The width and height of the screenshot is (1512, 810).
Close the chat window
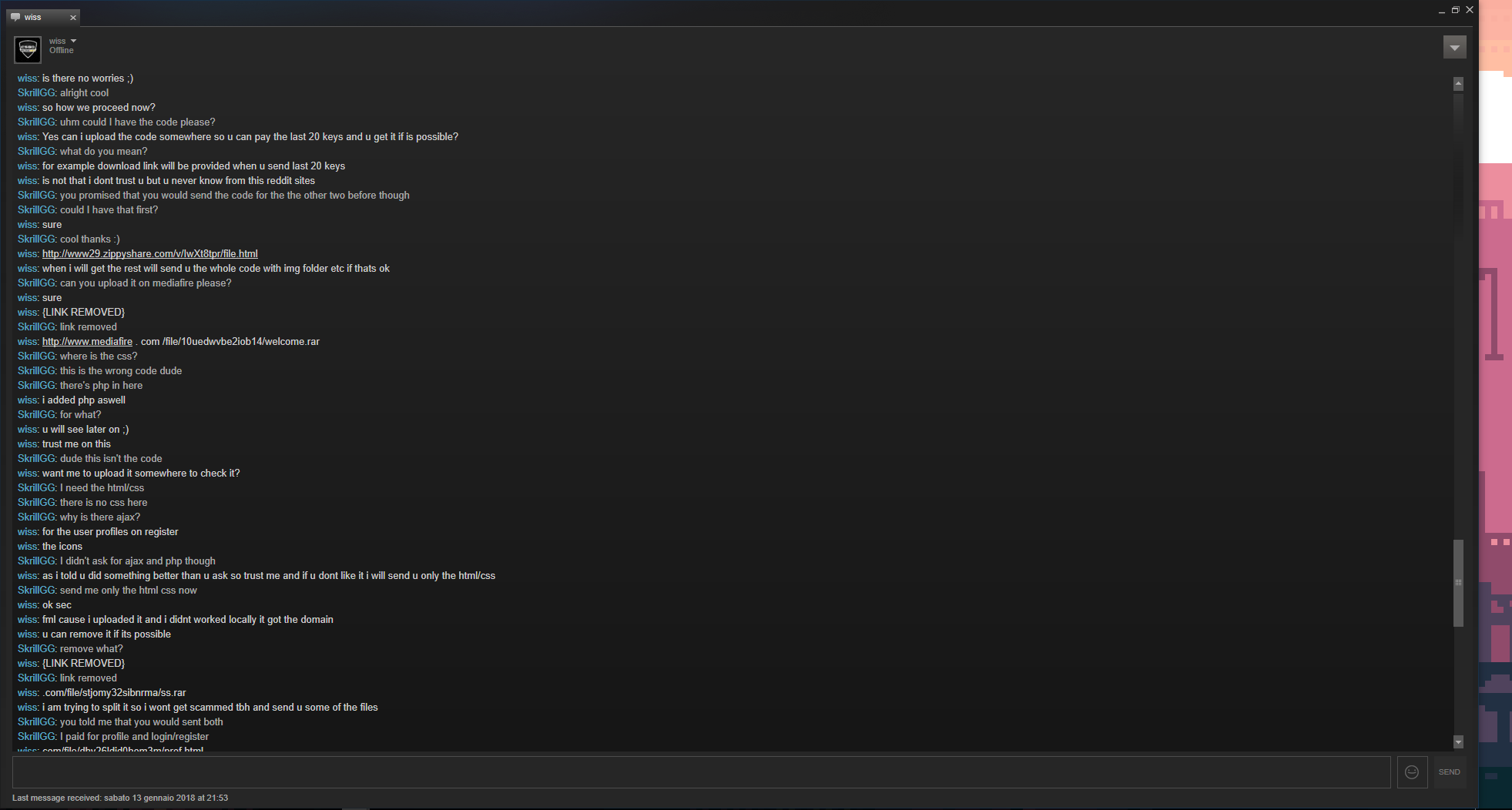point(1470,10)
